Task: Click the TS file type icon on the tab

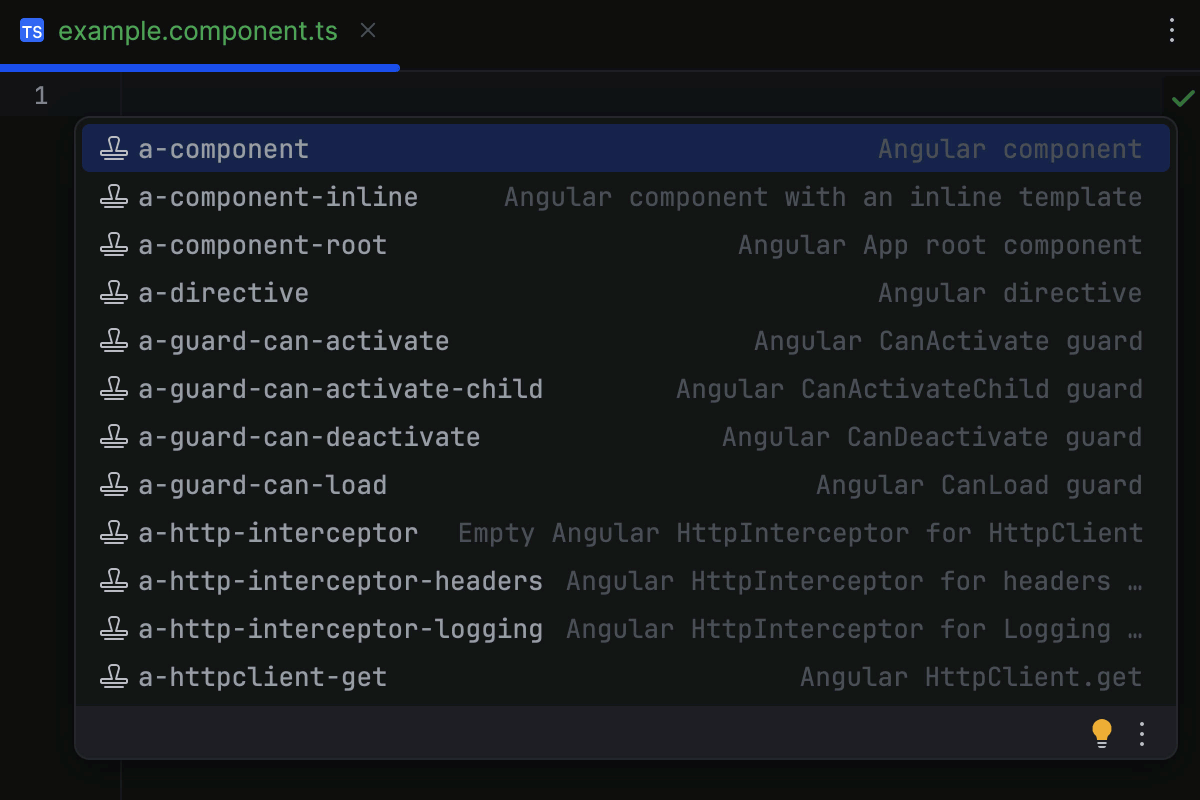Action: tap(32, 30)
